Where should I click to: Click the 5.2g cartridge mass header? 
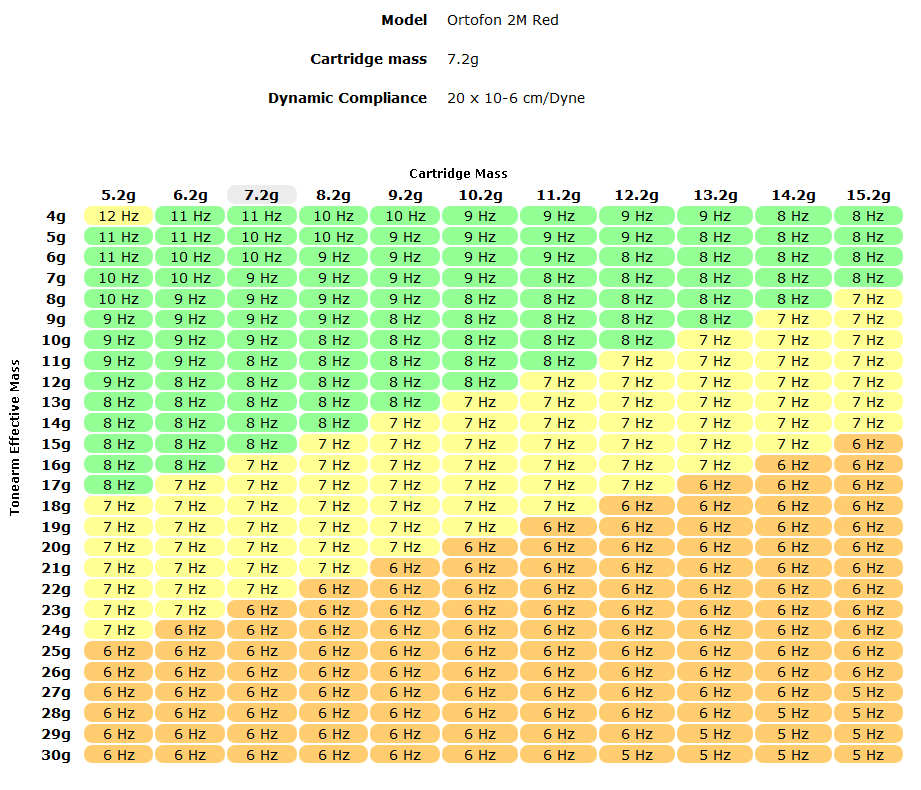tap(118, 195)
